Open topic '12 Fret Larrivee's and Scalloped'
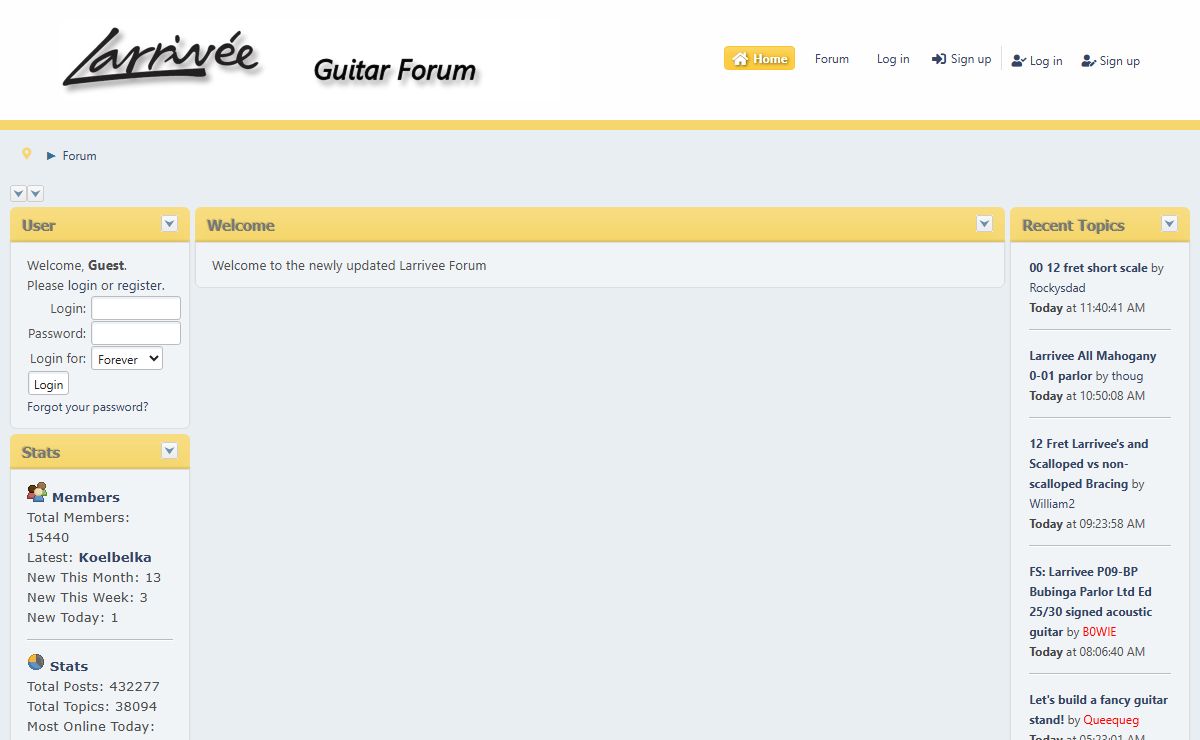1200x740 pixels. [1089, 464]
